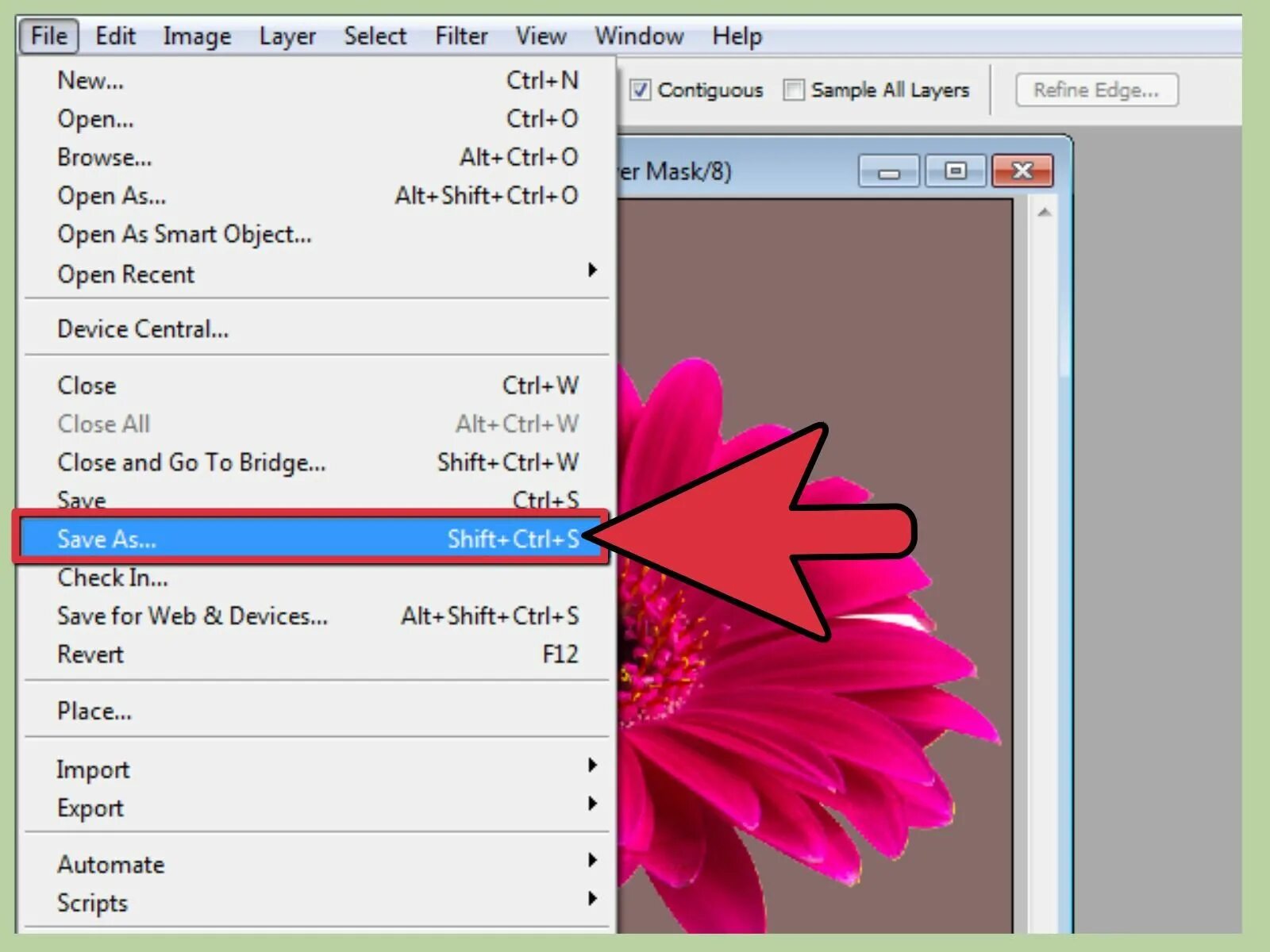This screenshot has height=952, width=1270.
Task: Choose Open... from the File menu
Action: pos(317,119)
